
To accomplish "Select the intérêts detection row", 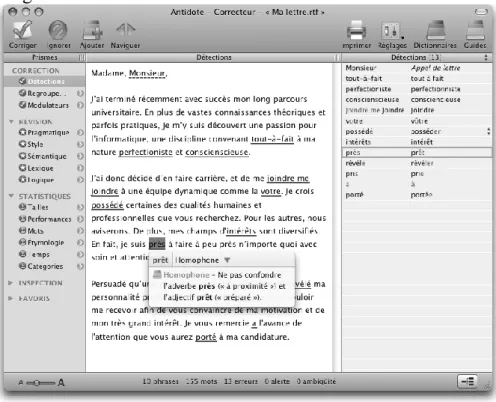I will point(417,142).
